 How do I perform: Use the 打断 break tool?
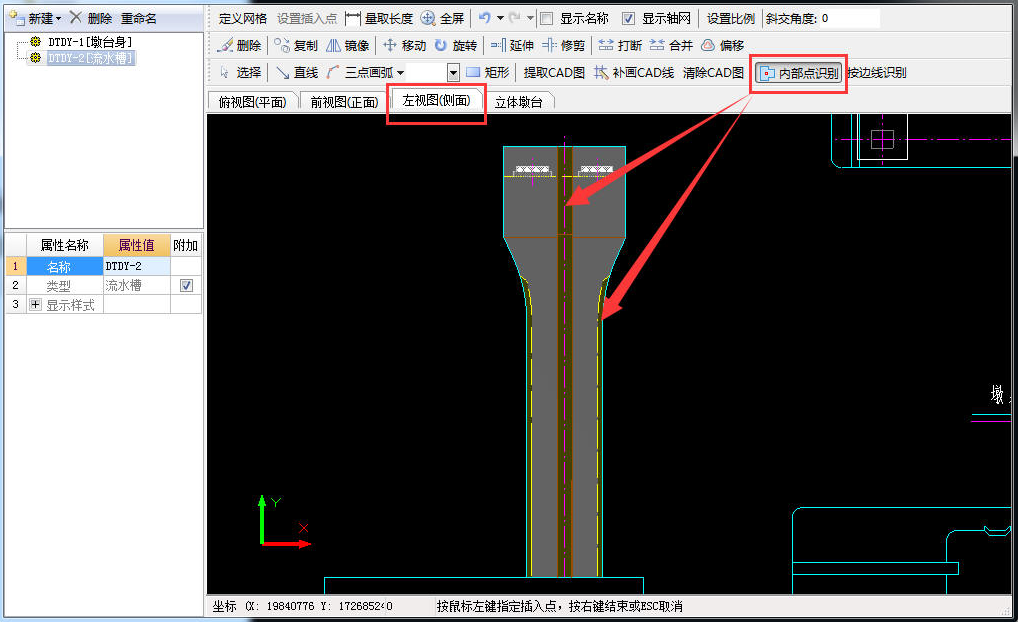619,46
